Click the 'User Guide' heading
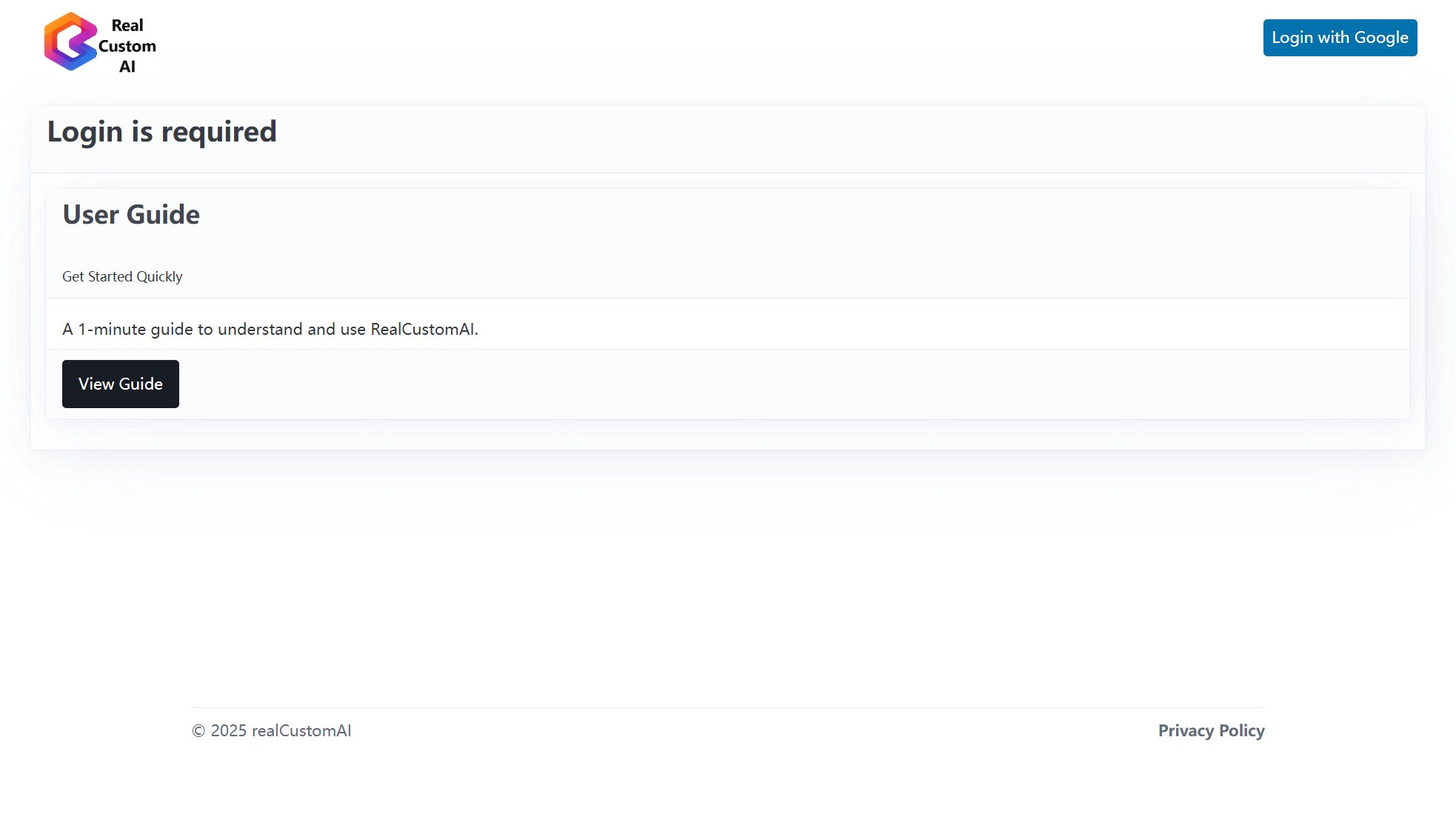Viewport: 1456px width, 837px height. [x=131, y=214]
